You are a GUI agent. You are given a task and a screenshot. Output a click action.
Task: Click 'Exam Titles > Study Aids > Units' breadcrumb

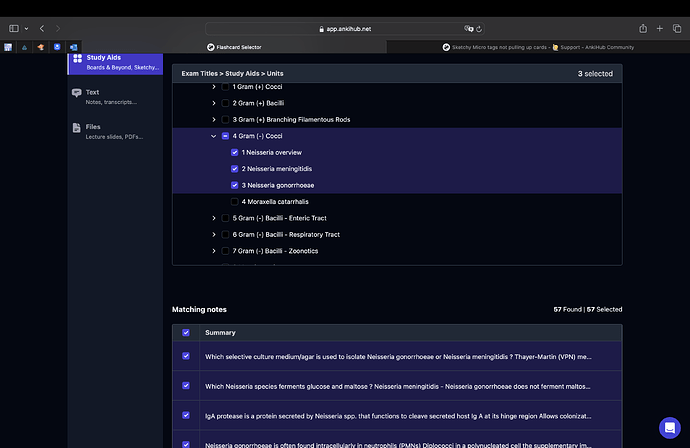pos(232,73)
